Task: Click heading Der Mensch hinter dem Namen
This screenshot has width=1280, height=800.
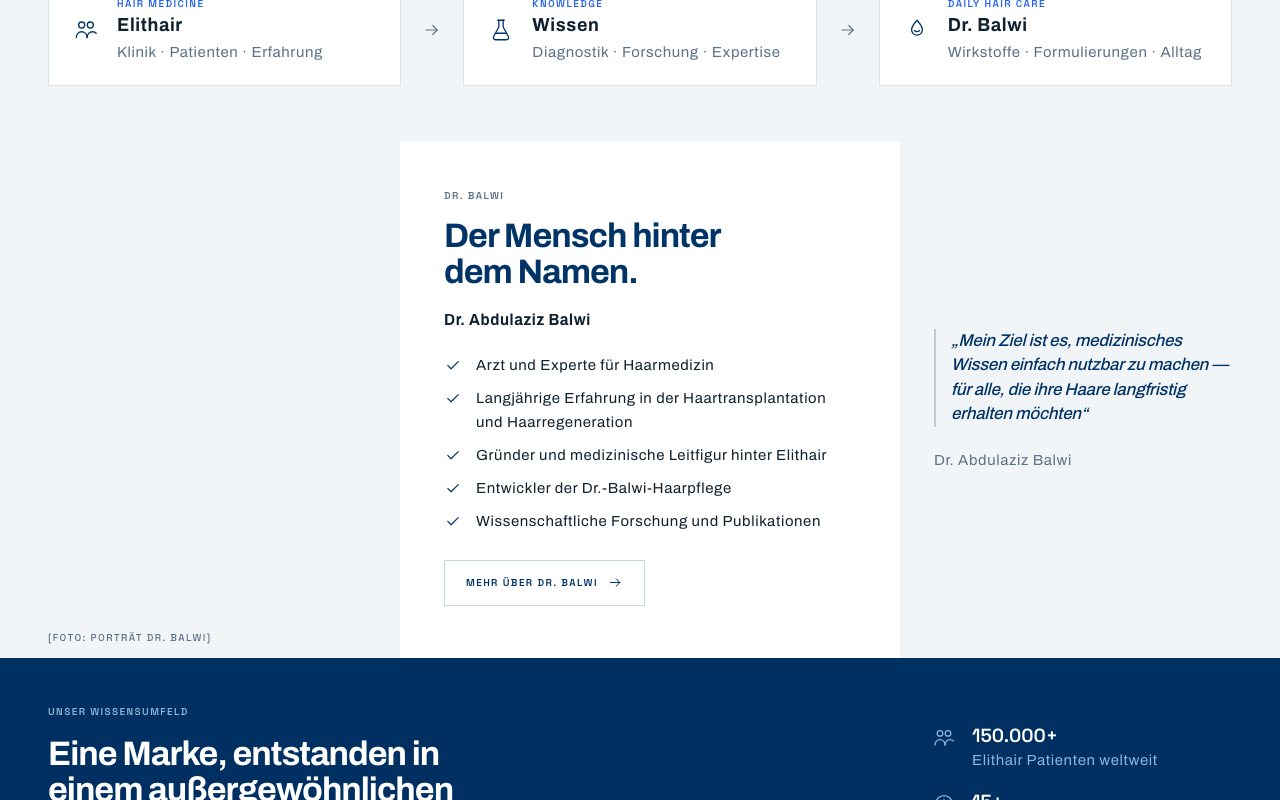Action: click(583, 254)
